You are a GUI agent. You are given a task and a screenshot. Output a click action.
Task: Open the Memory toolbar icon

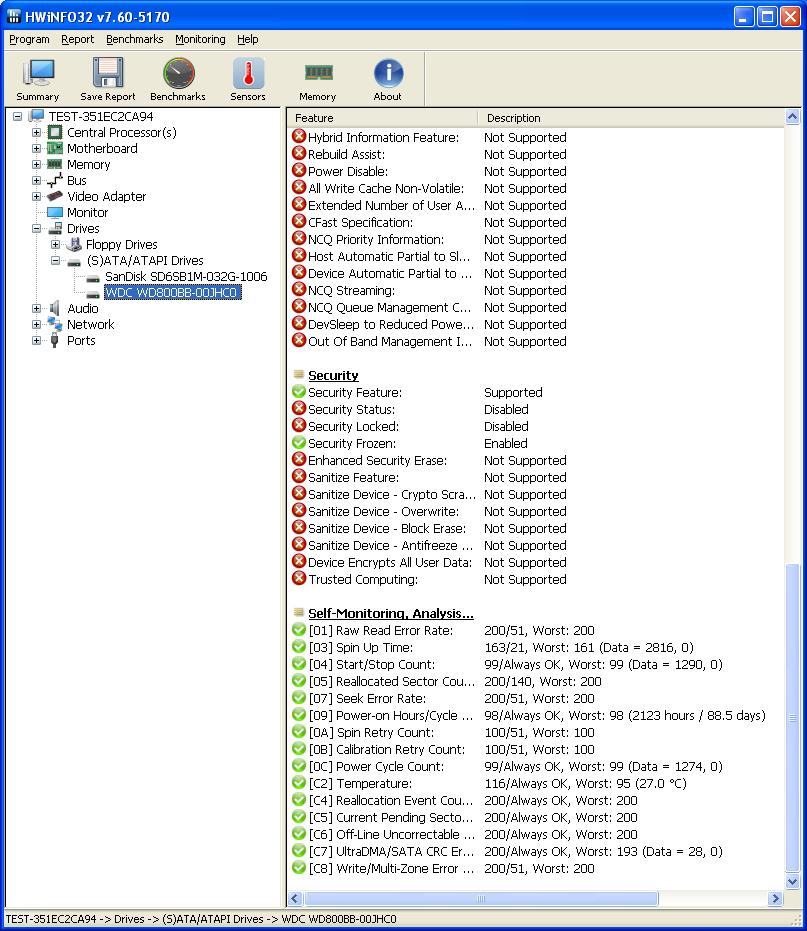pyautogui.click(x=318, y=73)
